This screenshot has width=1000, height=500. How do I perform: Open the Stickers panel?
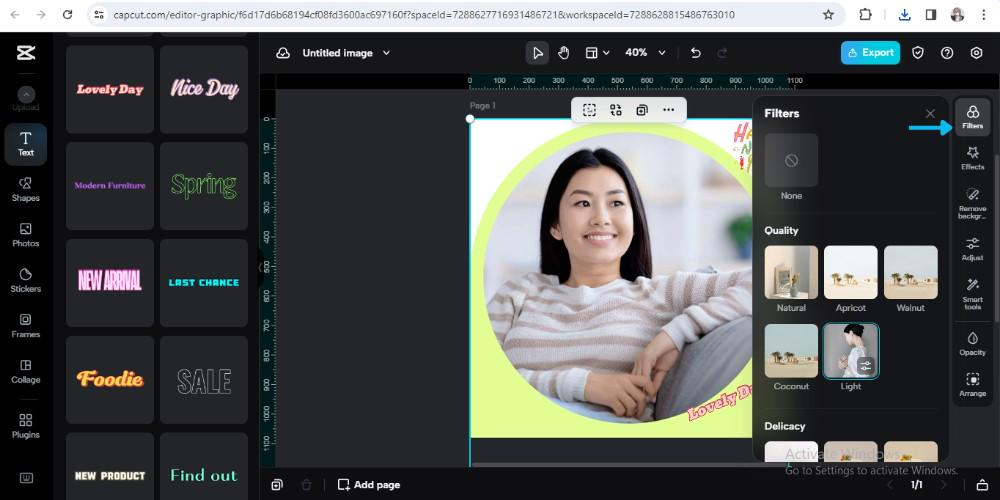(26, 280)
